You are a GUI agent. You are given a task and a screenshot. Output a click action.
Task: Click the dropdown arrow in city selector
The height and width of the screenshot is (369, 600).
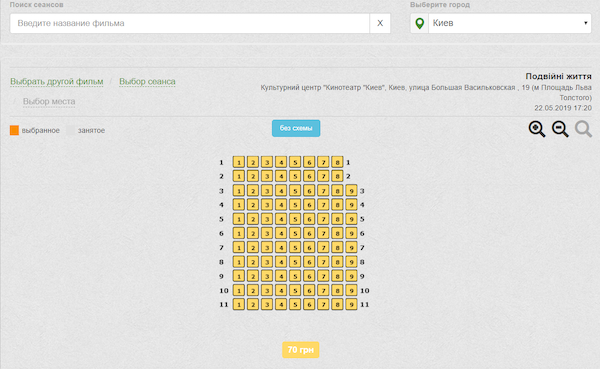click(585, 23)
